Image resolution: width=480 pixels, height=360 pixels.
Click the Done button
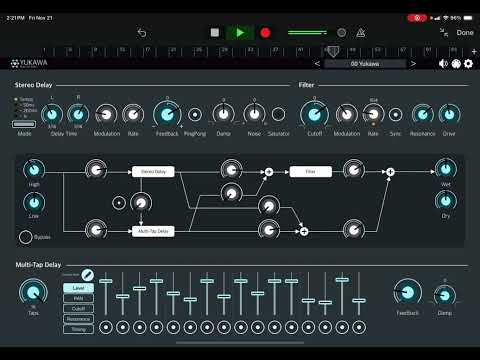pyautogui.click(x=465, y=33)
